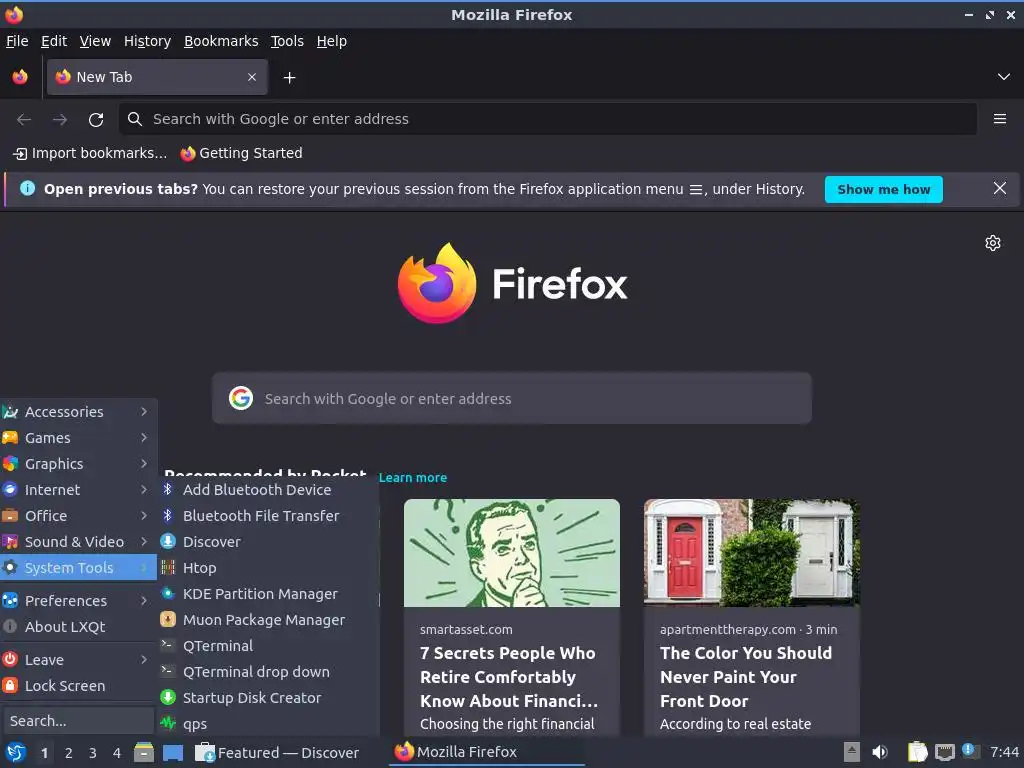The image size is (1024, 768).
Task: Expand the Internet submenu
Action: [78, 490]
